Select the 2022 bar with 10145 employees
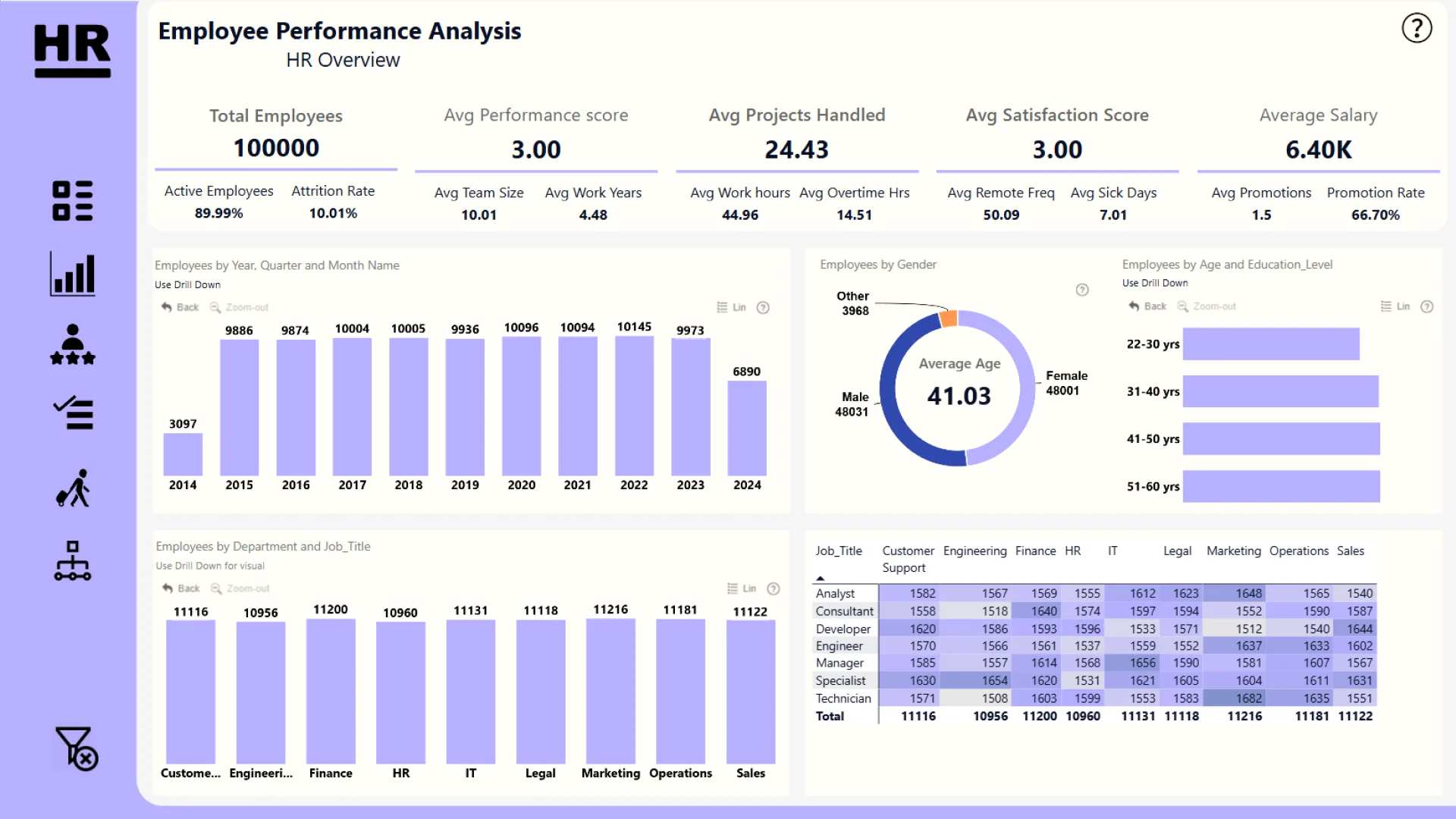Screen dimensions: 1456x819 pos(634,406)
